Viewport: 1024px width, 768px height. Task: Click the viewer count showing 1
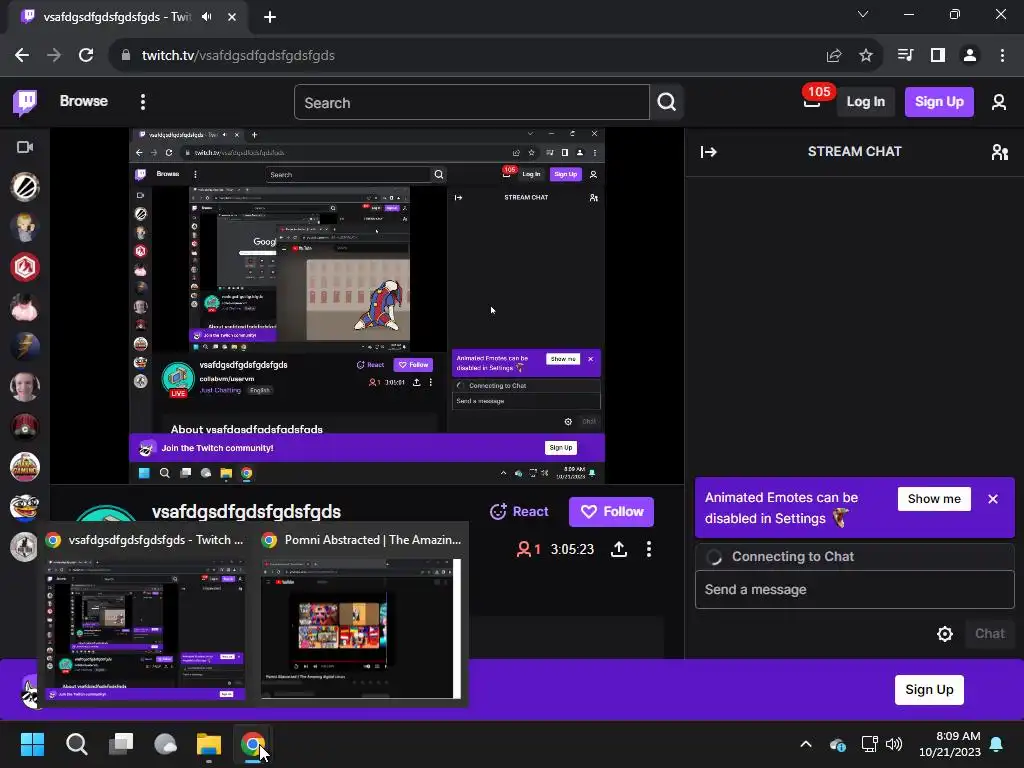coord(529,549)
